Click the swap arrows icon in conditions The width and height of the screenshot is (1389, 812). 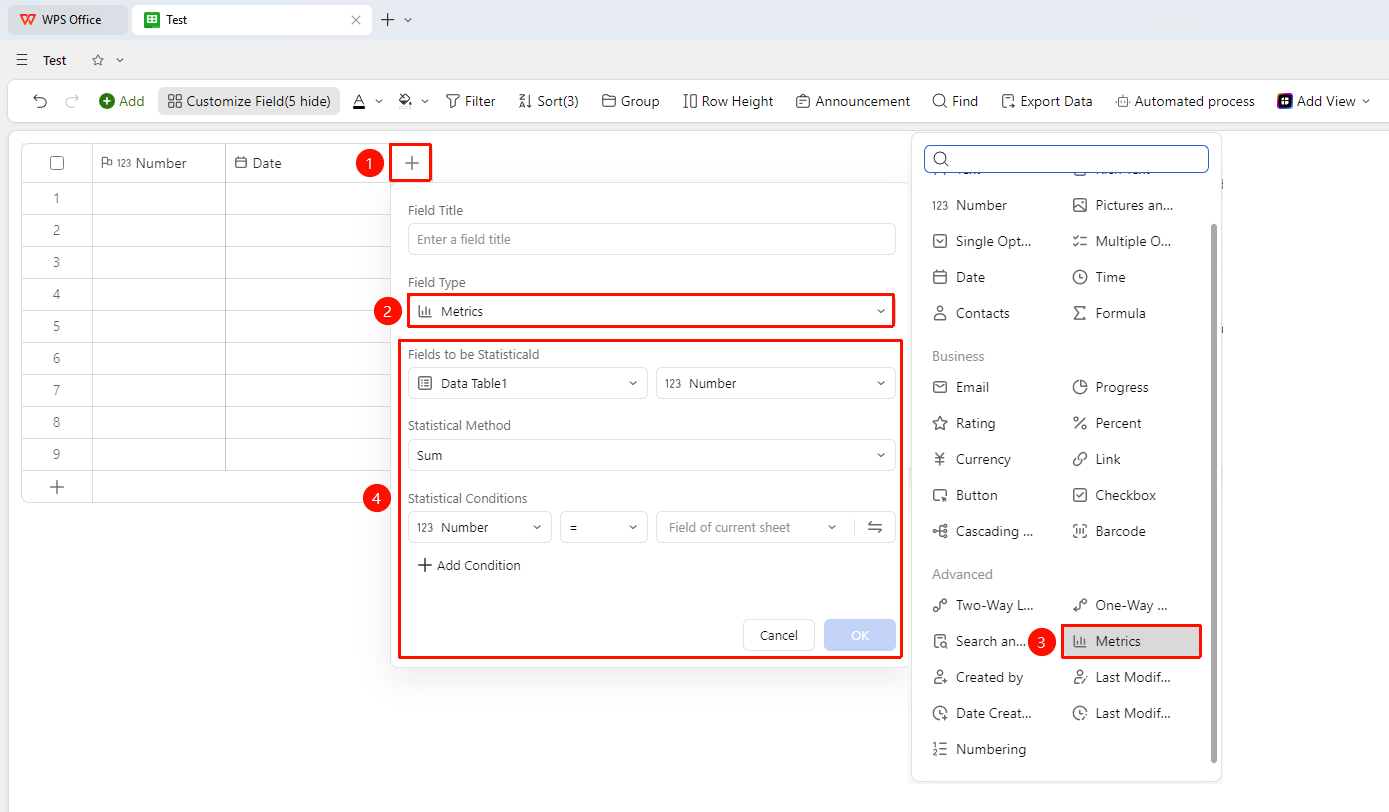coord(875,527)
